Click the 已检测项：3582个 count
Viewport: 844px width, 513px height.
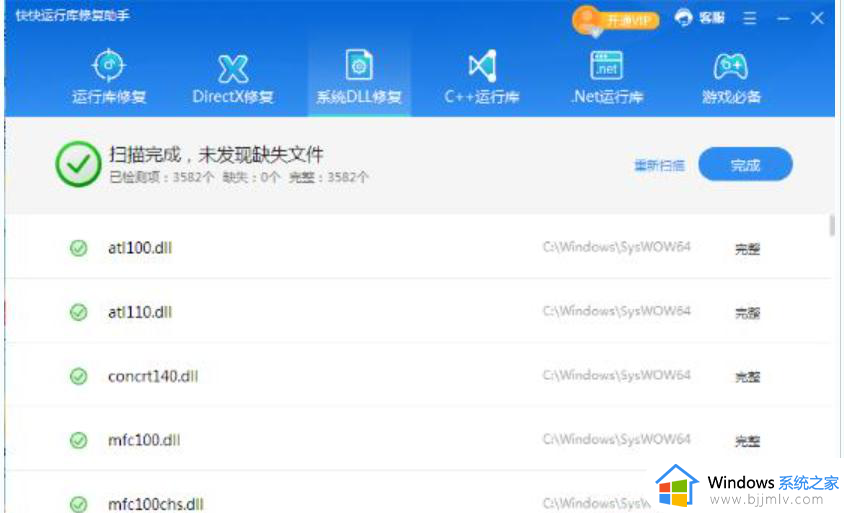(161, 177)
